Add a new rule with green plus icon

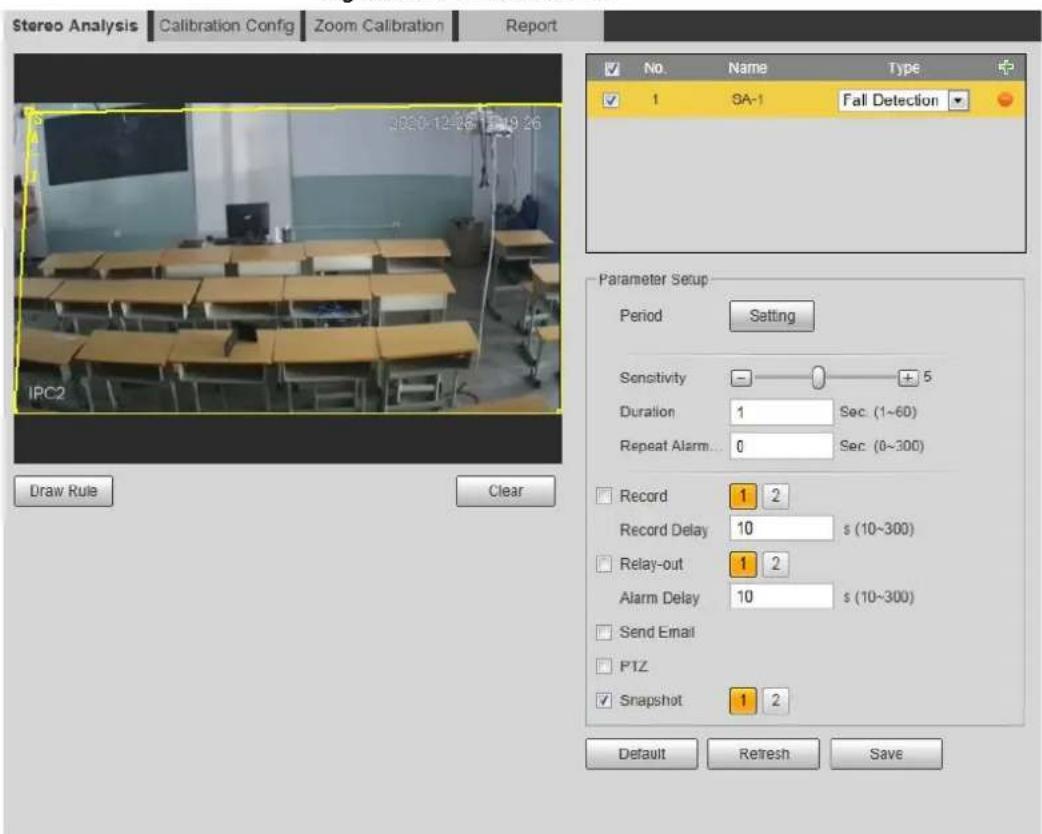1005,67
